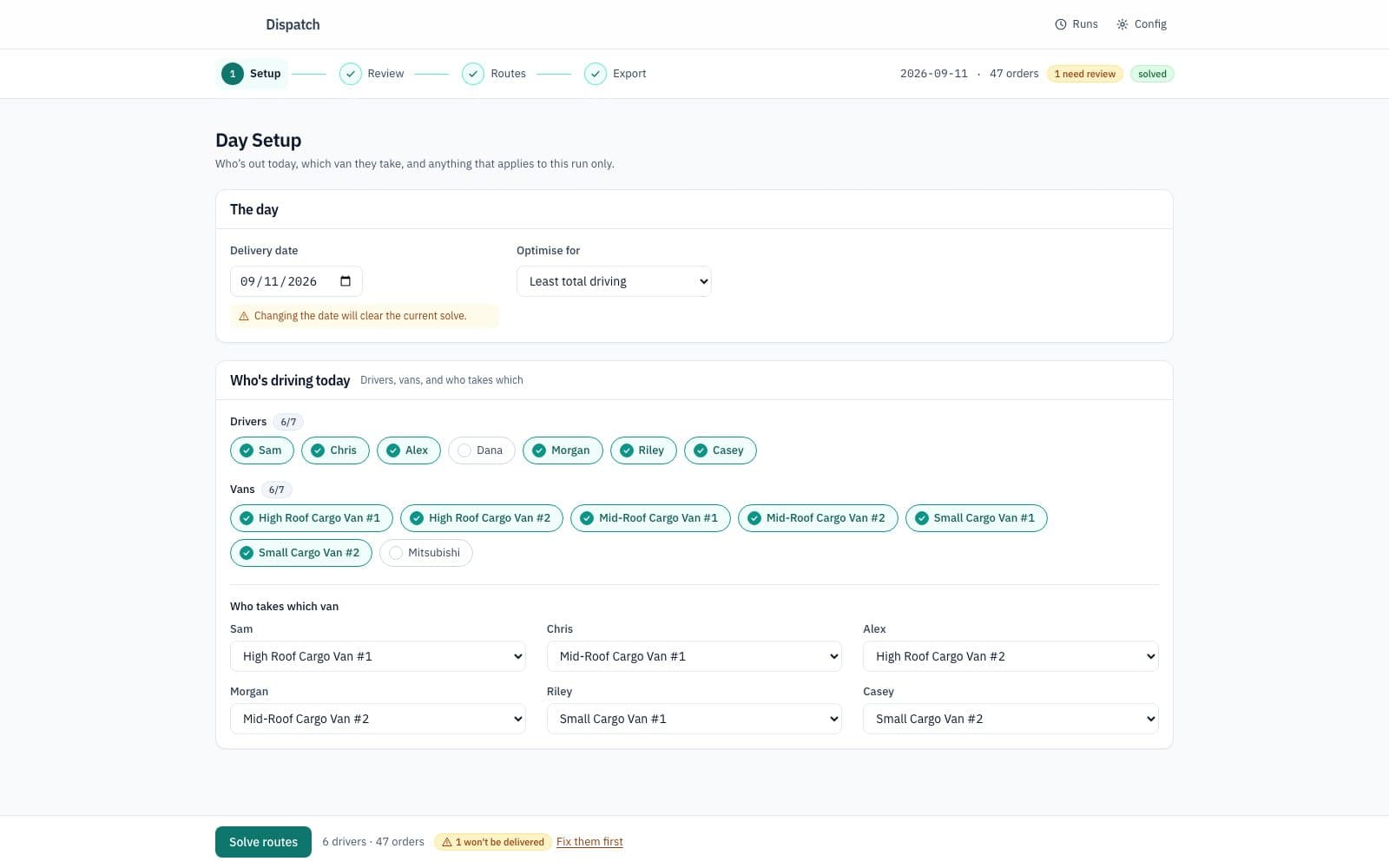This screenshot has width=1389, height=868.
Task: Follow the 'Fix them first' link
Action: [x=589, y=842]
